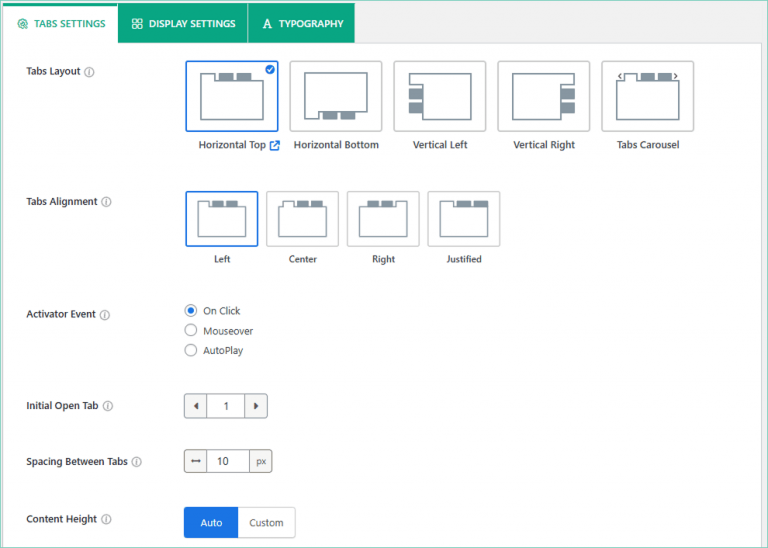Click the Vertical Right label text

coord(544,145)
